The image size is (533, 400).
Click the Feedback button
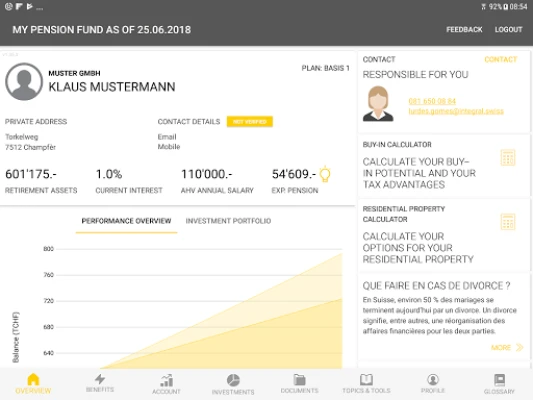tap(464, 30)
